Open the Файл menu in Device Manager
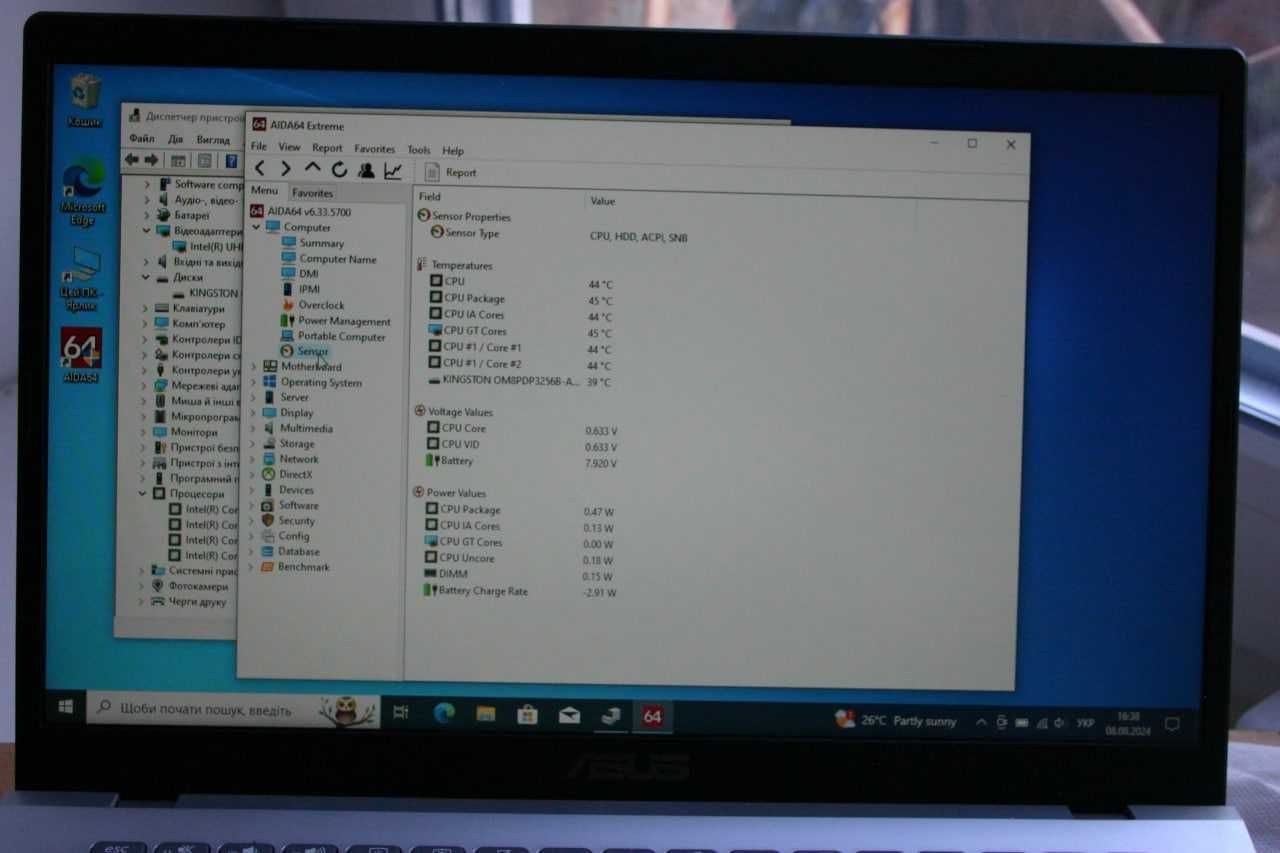The width and height of the screenshot is (1280, 853). coord(142,138)
